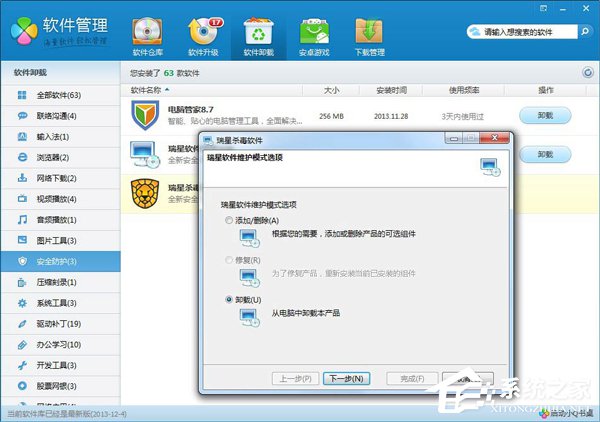
Task: Click the 电脑管家8.7 shield icon
Action: tap(145, 115)
